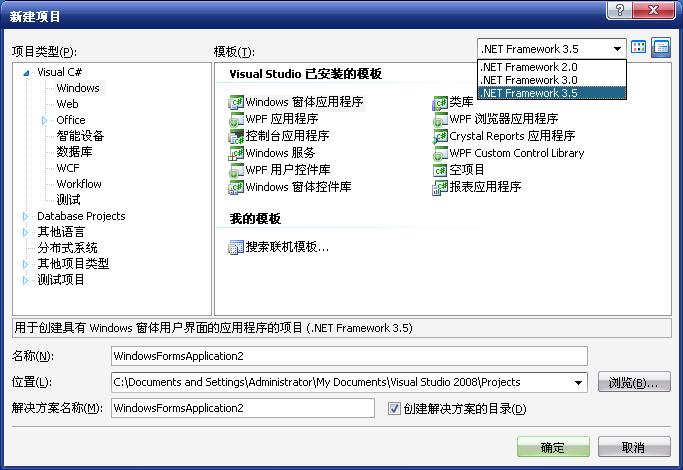Expand the Database Projects node
The width and height of the screenshot is (683, 470).
25,216
